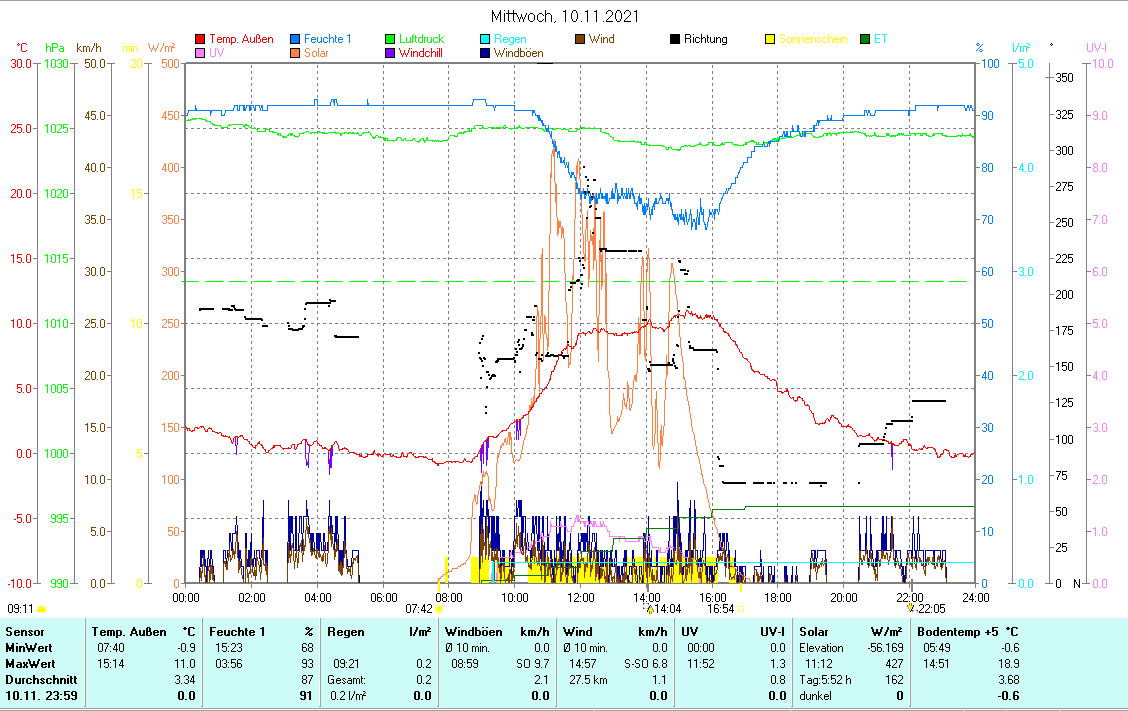1128x711 pixels.
Task: Click the pink UV legend square
Action: point(200,53)
